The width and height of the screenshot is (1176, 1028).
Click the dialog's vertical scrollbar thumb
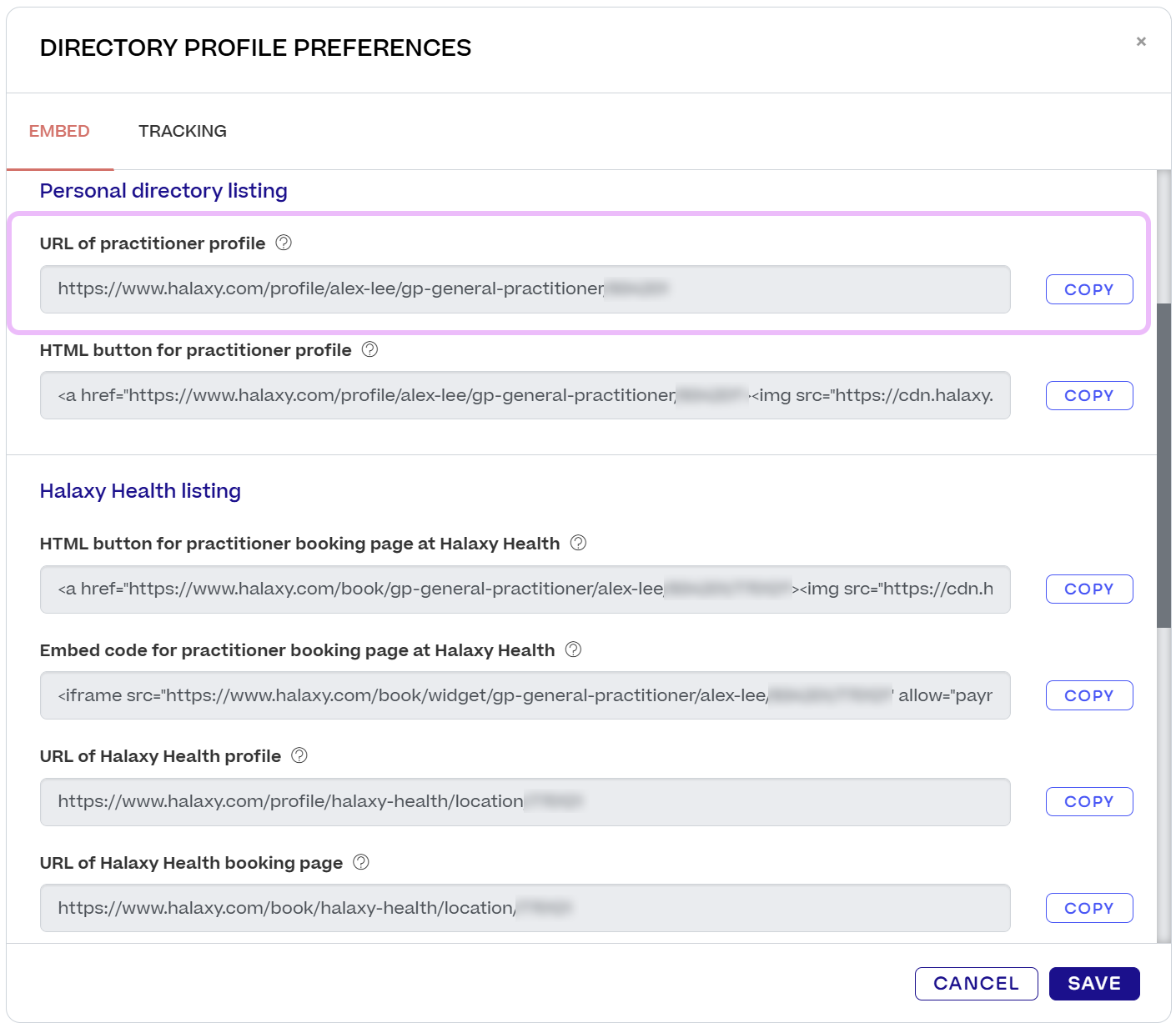pos(1163,465)
